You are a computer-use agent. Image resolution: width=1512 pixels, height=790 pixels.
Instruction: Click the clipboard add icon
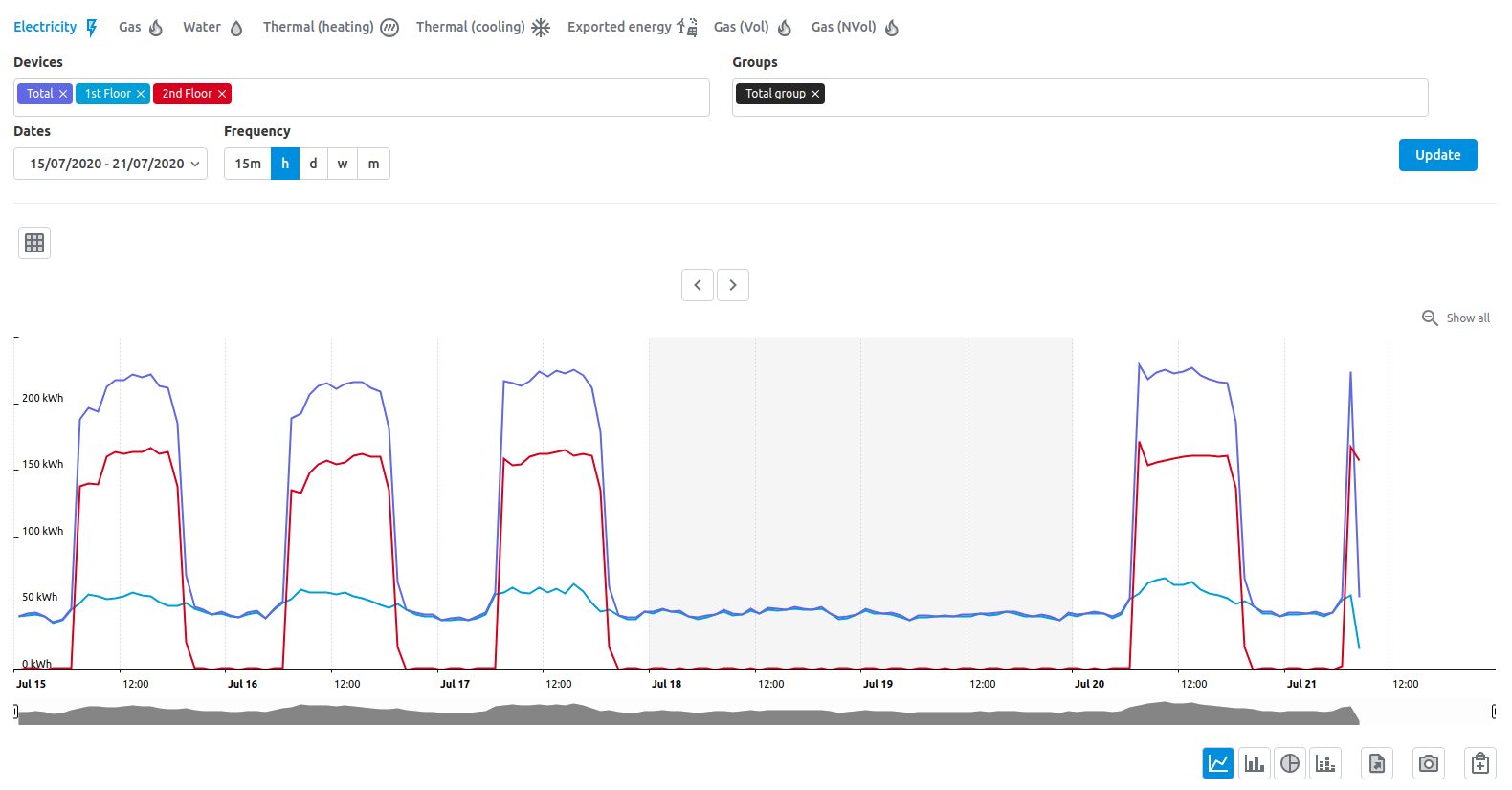(1480, 763)
